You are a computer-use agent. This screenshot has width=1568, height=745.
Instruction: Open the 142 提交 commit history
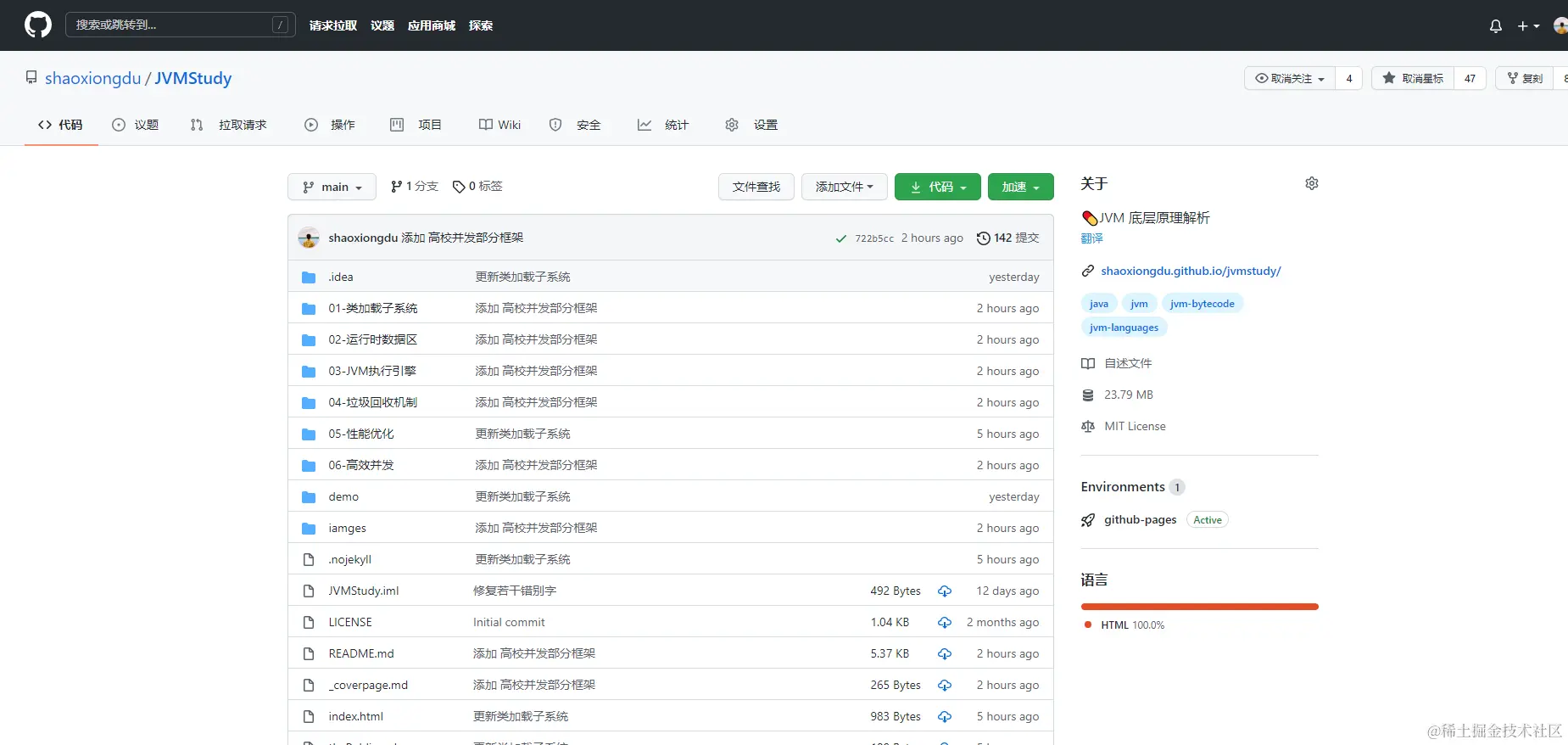tap(1007, 238)
